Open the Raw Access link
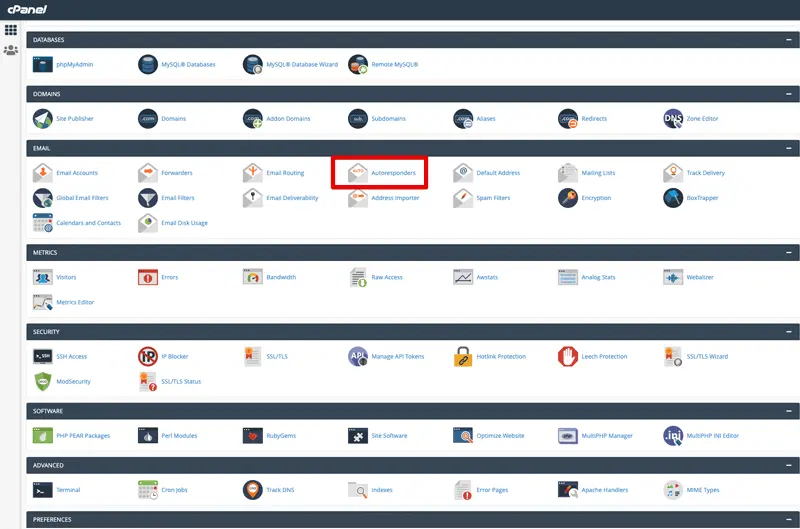The height and width of the screenshot is (529, 800). coord(387,277)
